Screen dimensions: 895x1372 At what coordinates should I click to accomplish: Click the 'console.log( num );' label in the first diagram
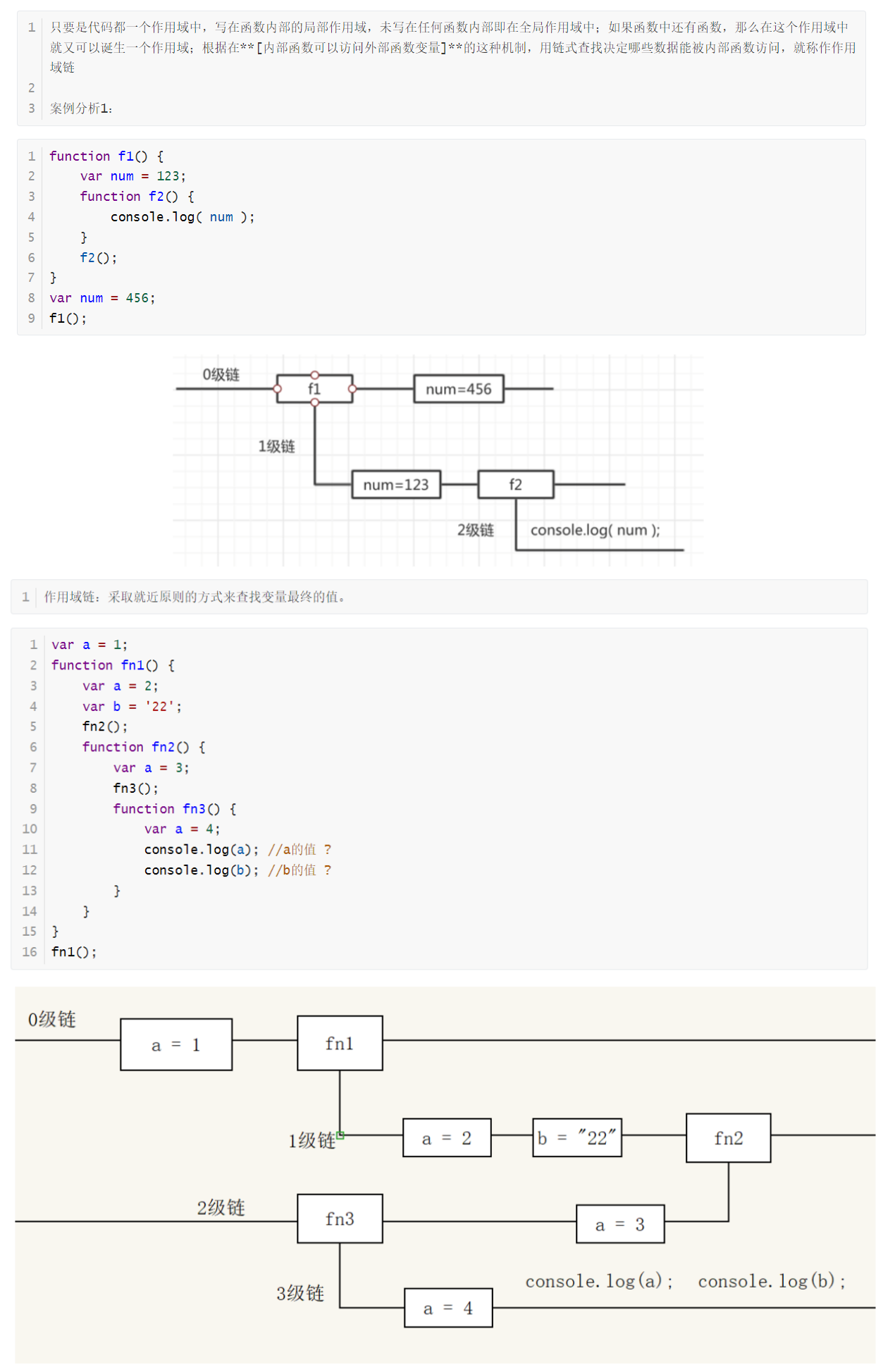(x=595, y=530)
